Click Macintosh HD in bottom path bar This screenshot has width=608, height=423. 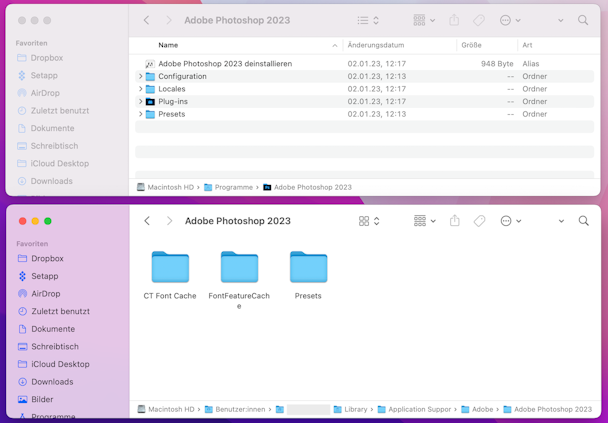(166, 409)
